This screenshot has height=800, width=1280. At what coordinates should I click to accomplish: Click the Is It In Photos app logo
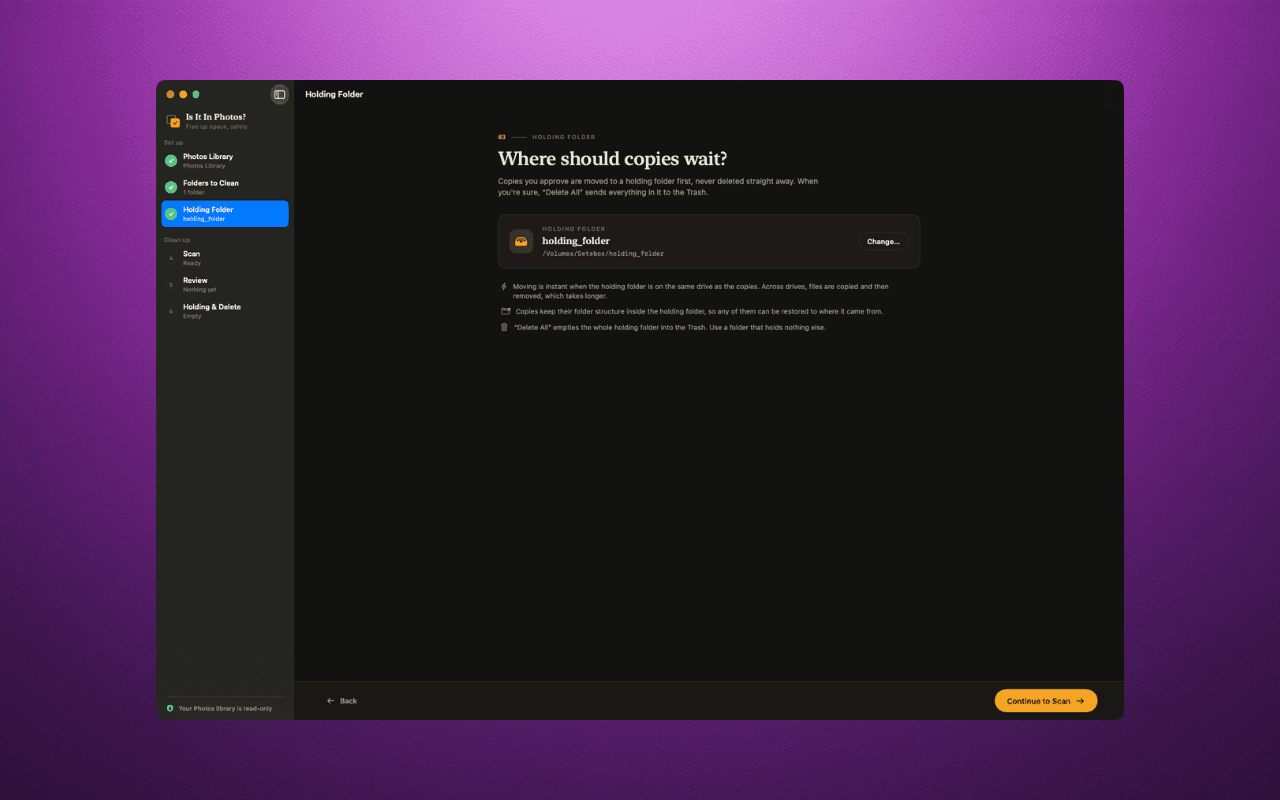pos(173,121)
